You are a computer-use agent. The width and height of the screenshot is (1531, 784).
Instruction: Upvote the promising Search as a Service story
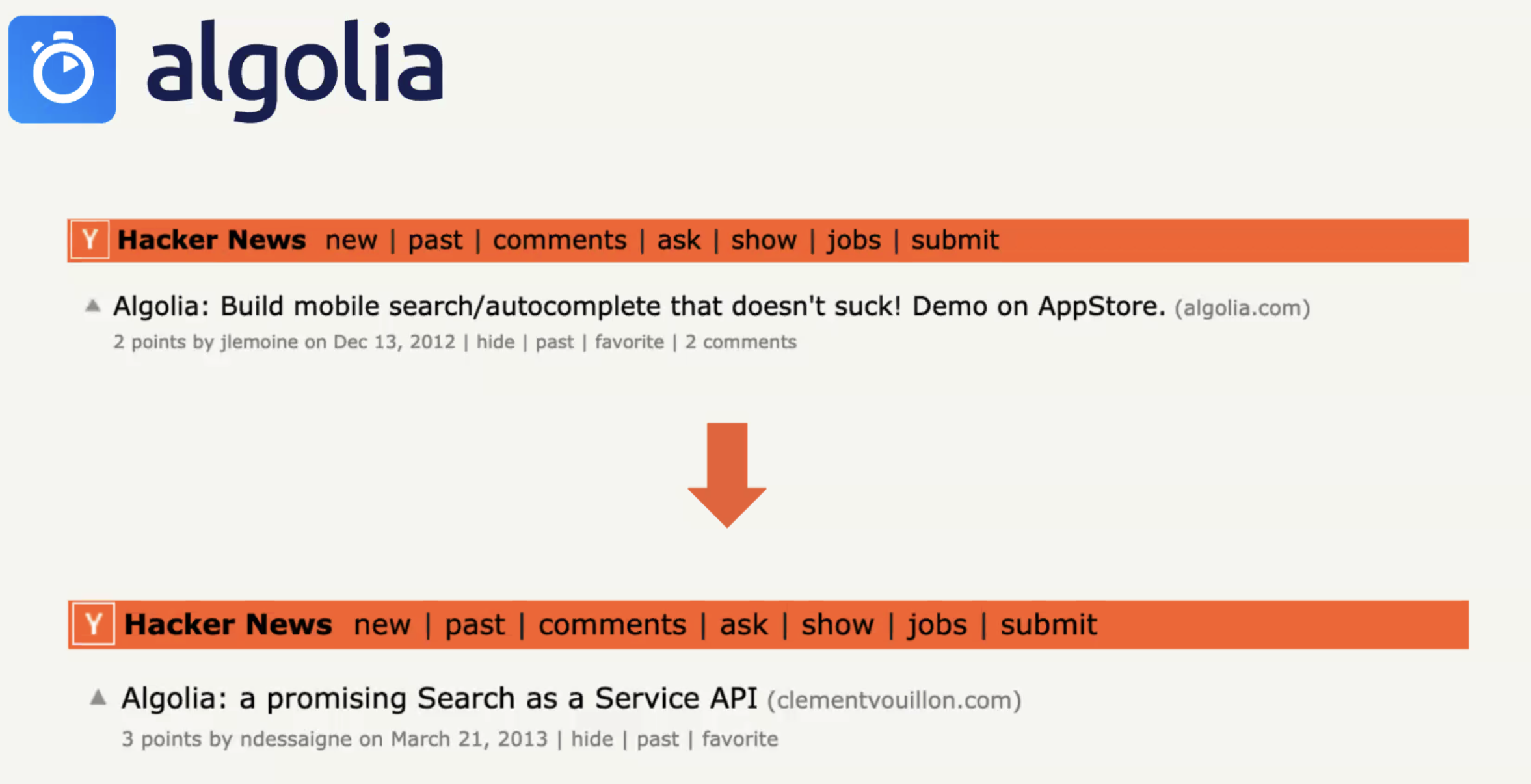point(98,698)
